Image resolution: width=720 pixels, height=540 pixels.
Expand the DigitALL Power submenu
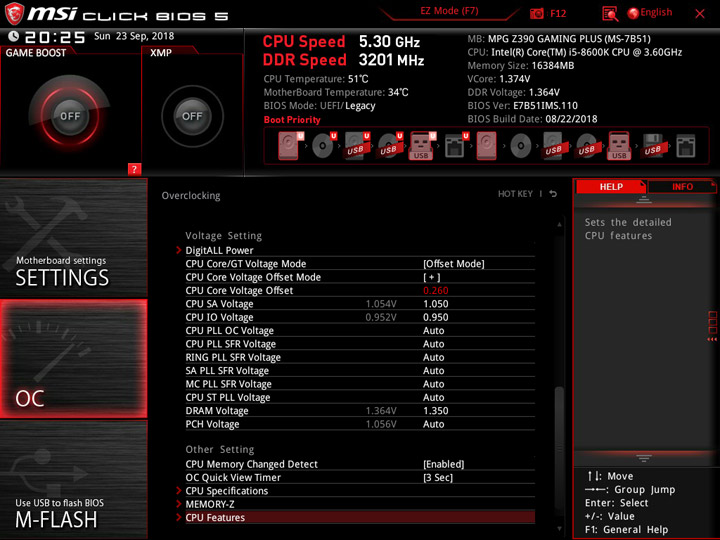click(x=219, y=250)
